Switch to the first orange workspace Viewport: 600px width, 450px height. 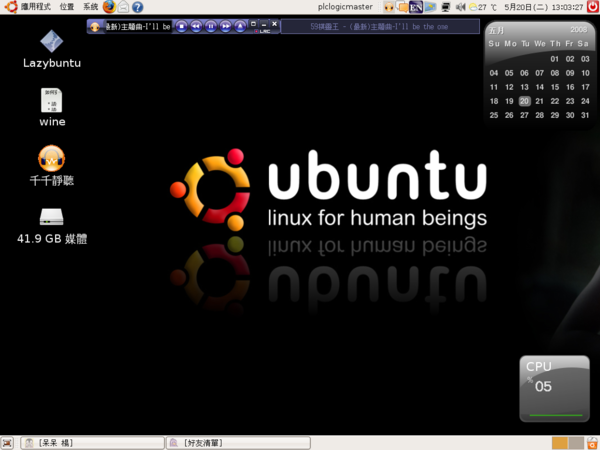click(x=560, y=443)
